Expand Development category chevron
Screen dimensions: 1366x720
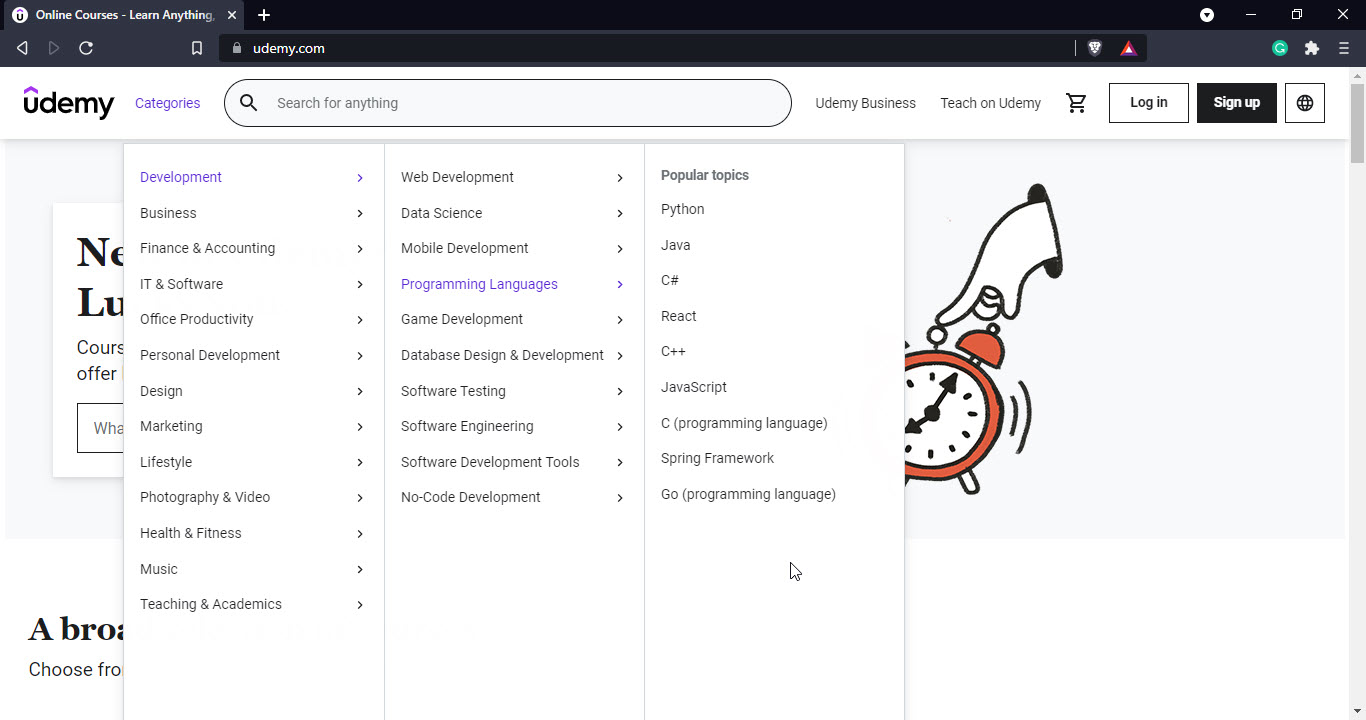[360, 178]
